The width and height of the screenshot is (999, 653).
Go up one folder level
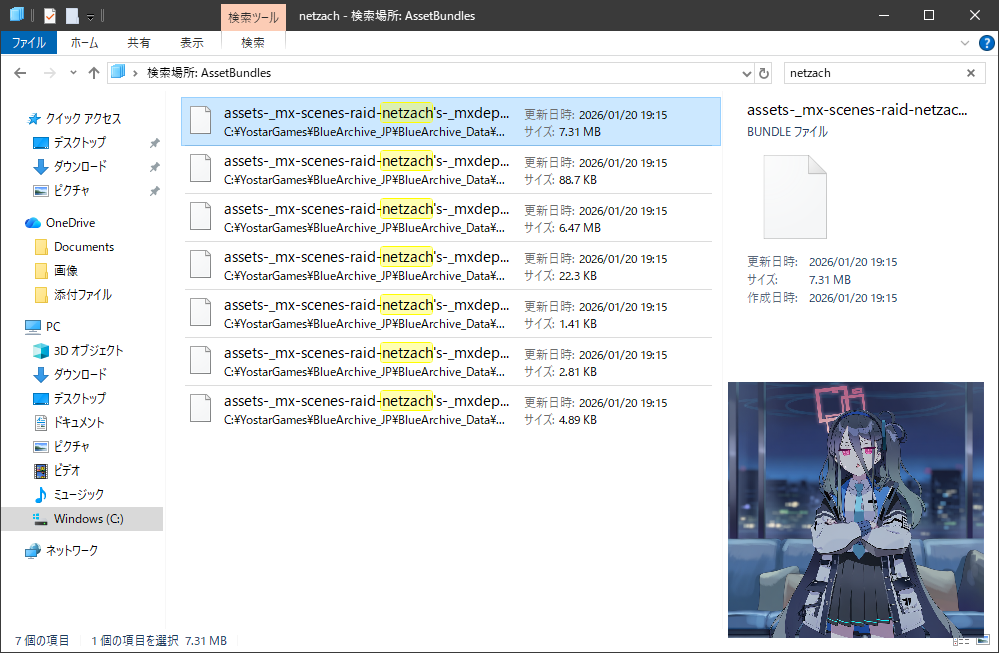point(94,73)
